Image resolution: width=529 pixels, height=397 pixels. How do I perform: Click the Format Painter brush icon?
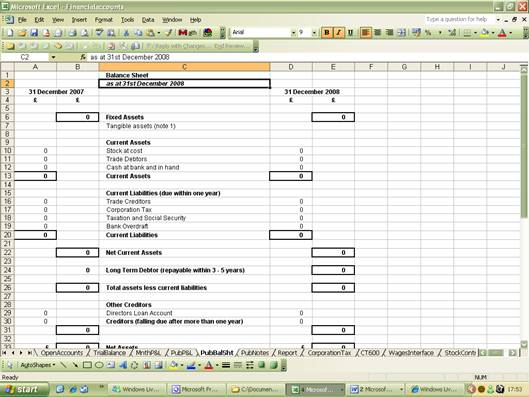point(168,33)
